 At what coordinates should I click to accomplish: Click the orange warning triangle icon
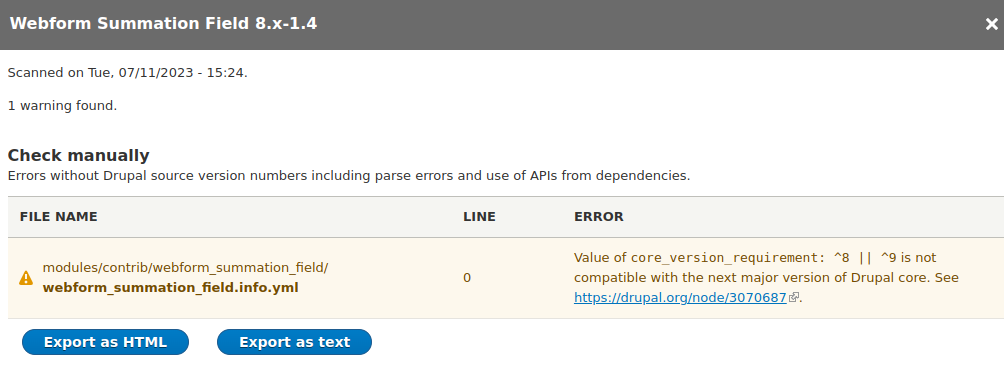pos(26,278)
